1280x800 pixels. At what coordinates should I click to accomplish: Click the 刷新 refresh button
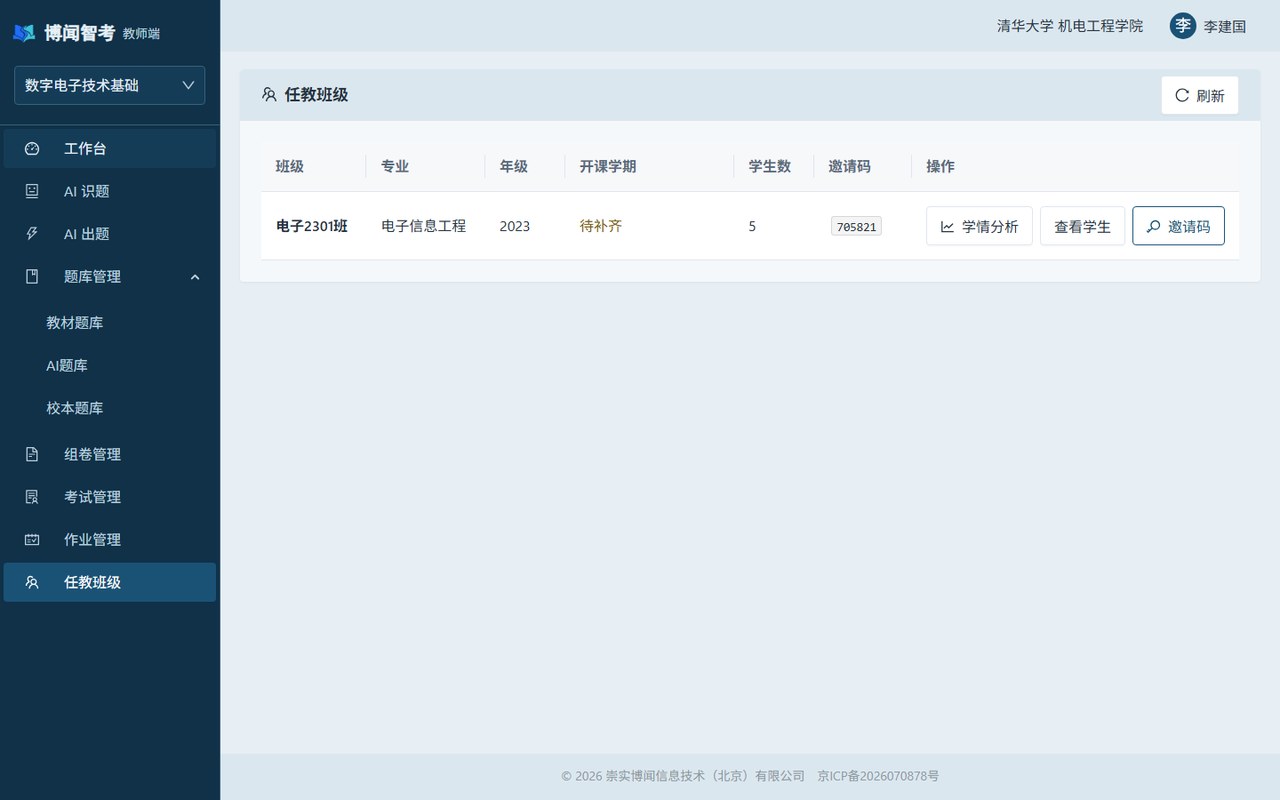pos(1200,95)
